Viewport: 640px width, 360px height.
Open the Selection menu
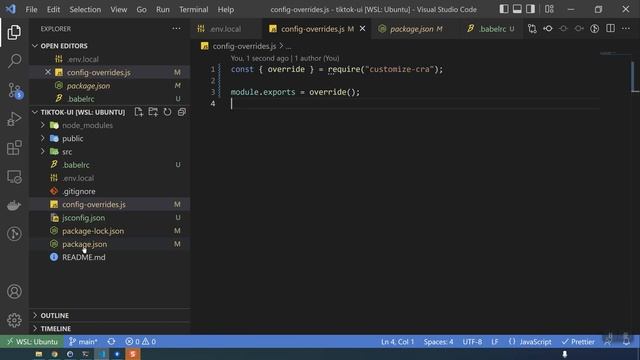pos(85,9)
